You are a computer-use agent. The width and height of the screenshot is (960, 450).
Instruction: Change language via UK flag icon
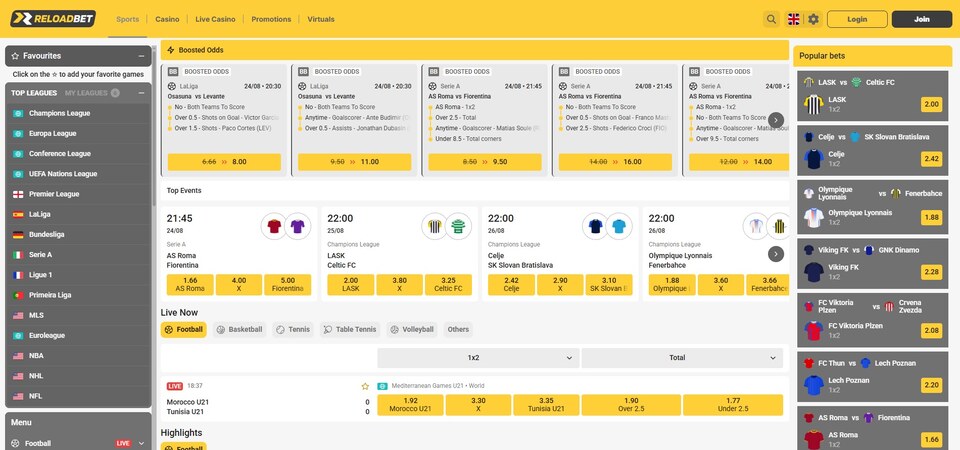click(793, 19)
